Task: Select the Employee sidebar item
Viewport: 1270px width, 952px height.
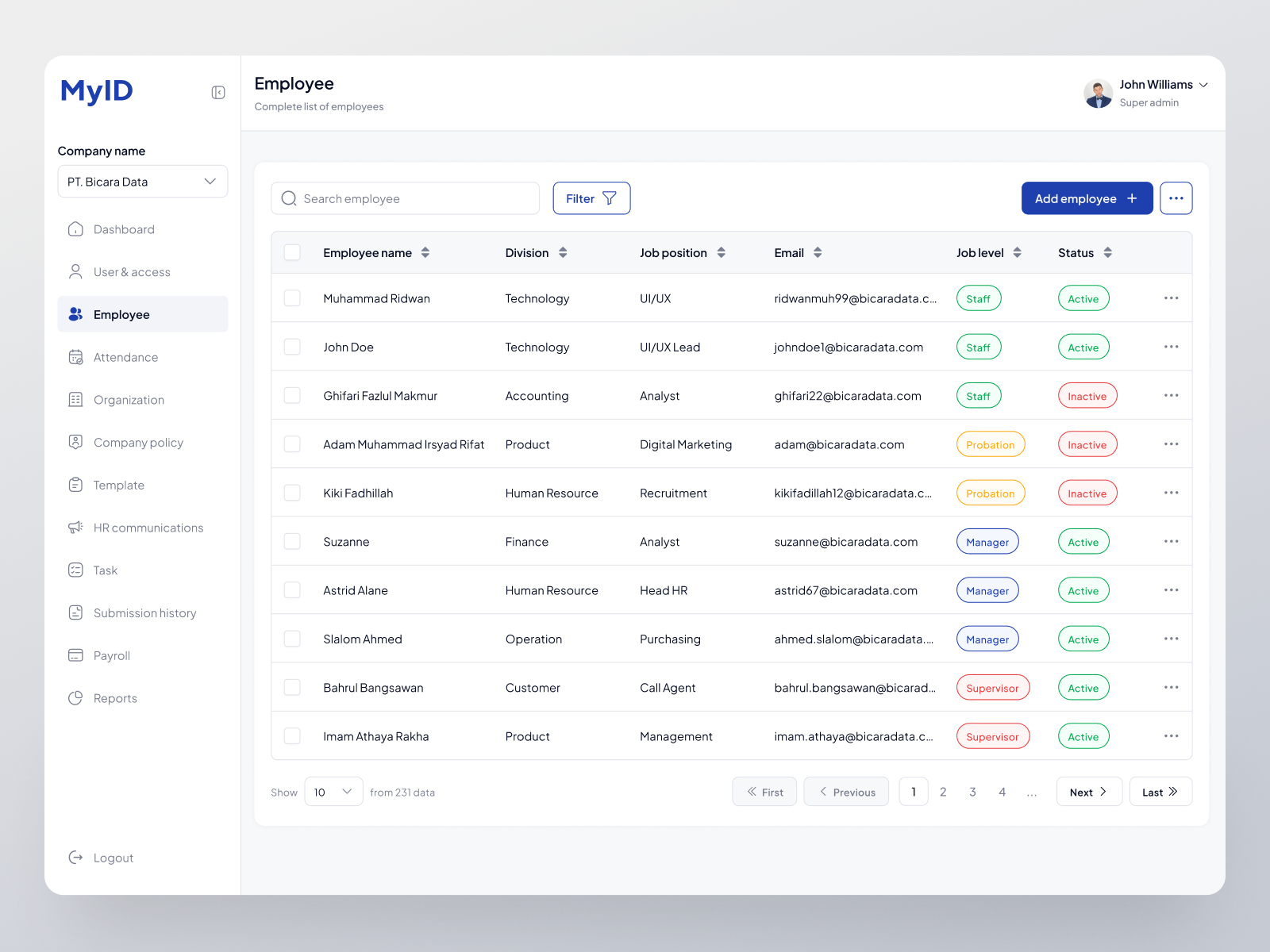Action: [x=143, y=314]
